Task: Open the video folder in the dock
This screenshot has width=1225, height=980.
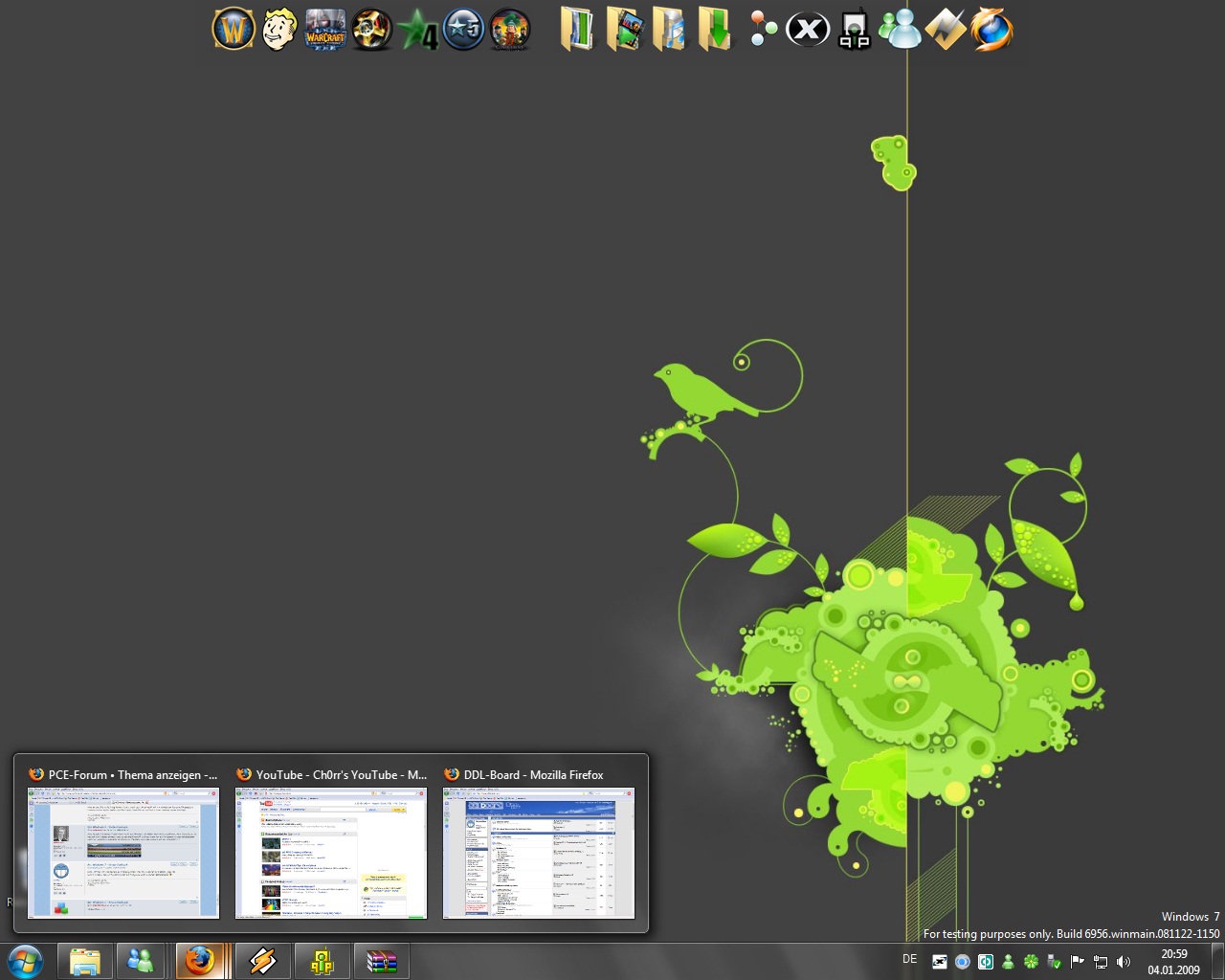Action: pos(623,30)
